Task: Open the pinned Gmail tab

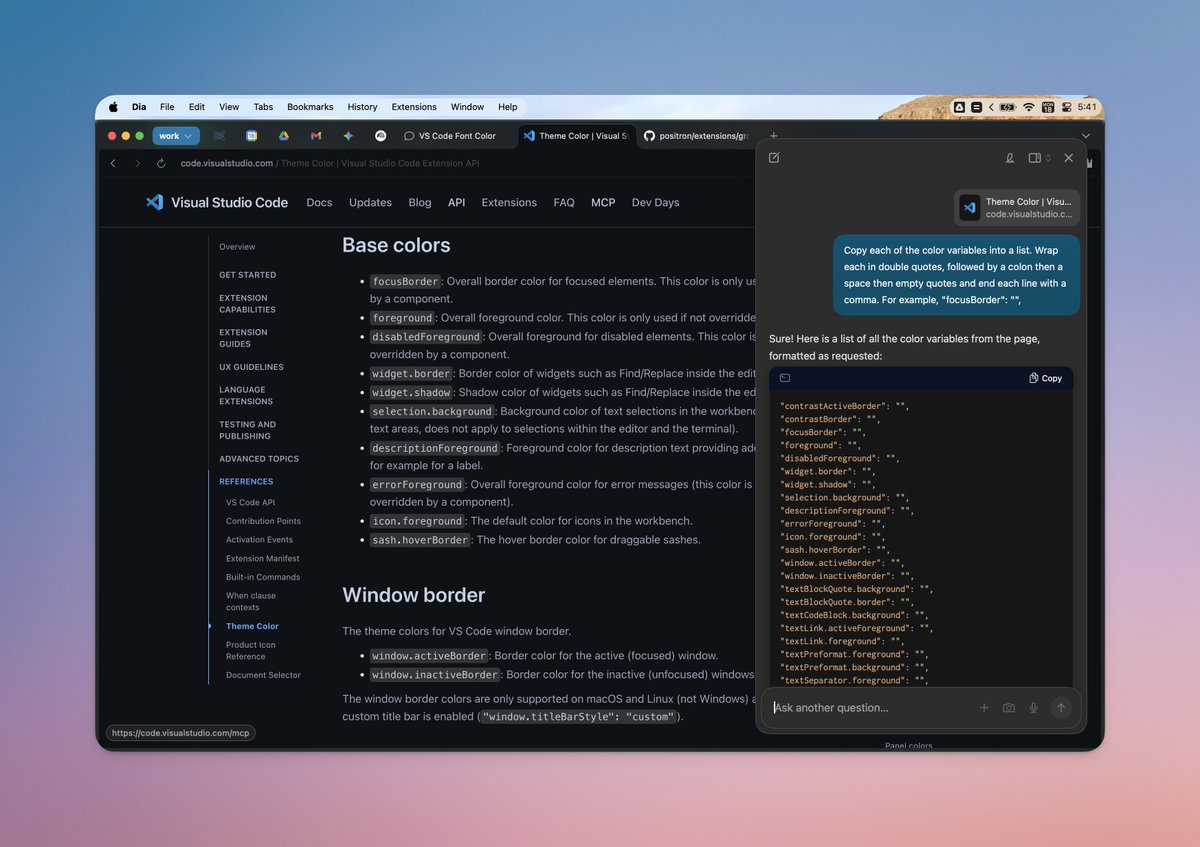Action: [x=316, y=136]
